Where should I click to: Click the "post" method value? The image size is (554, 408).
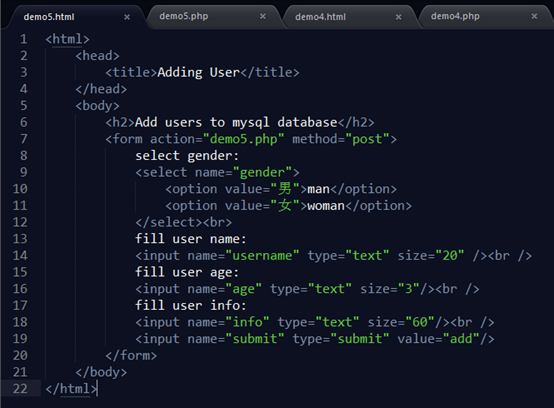[x=367, y=139]
